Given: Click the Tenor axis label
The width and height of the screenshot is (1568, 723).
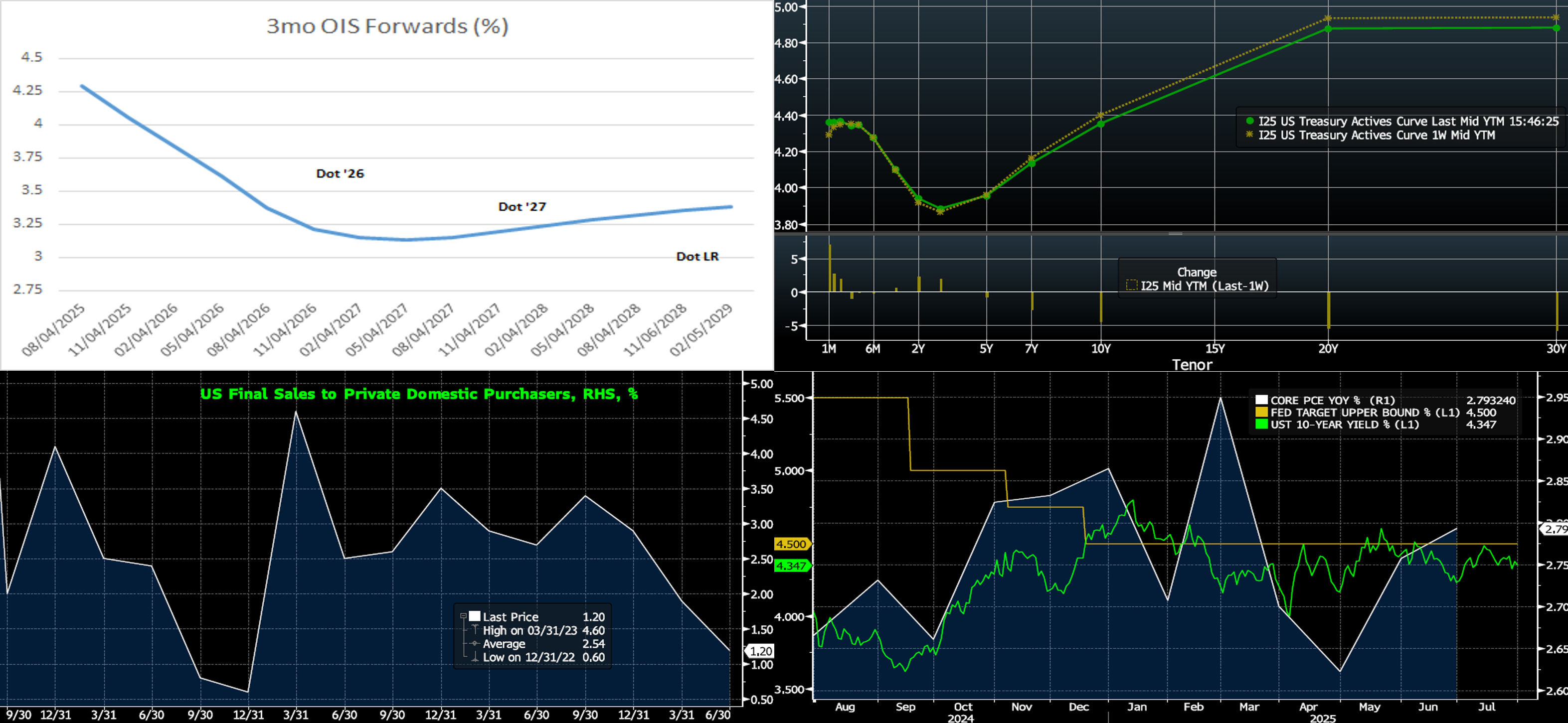Looking at the screenshot, I should [1193, 365].
